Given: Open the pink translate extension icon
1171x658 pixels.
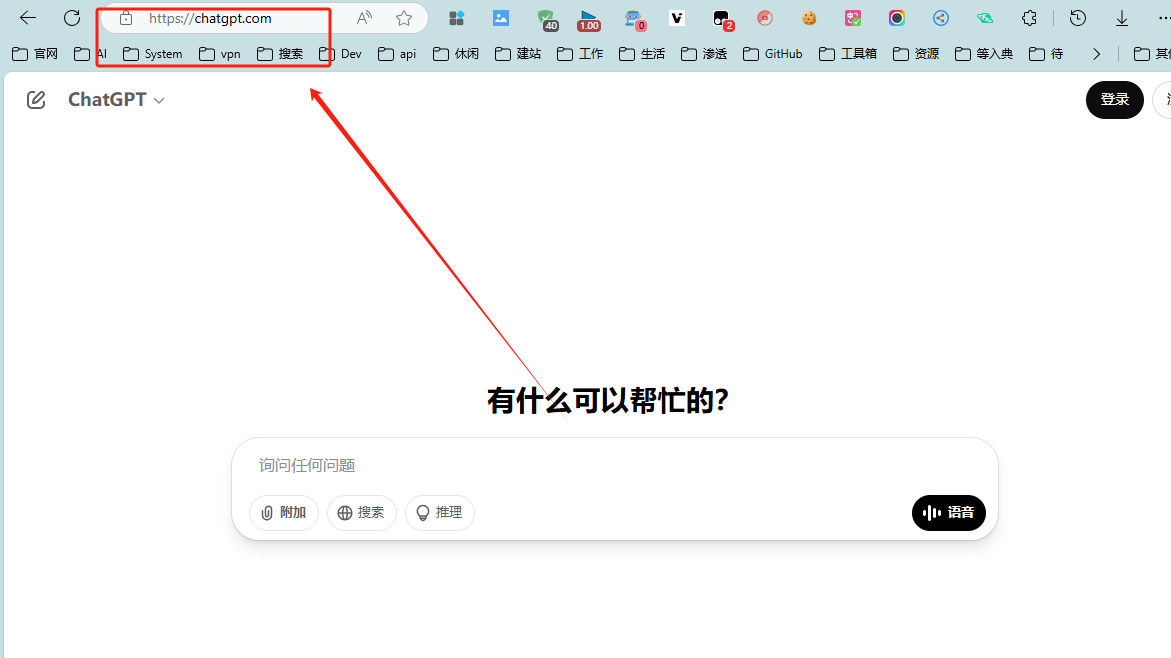Looking at the screenshot, I should tap(853, 18).
